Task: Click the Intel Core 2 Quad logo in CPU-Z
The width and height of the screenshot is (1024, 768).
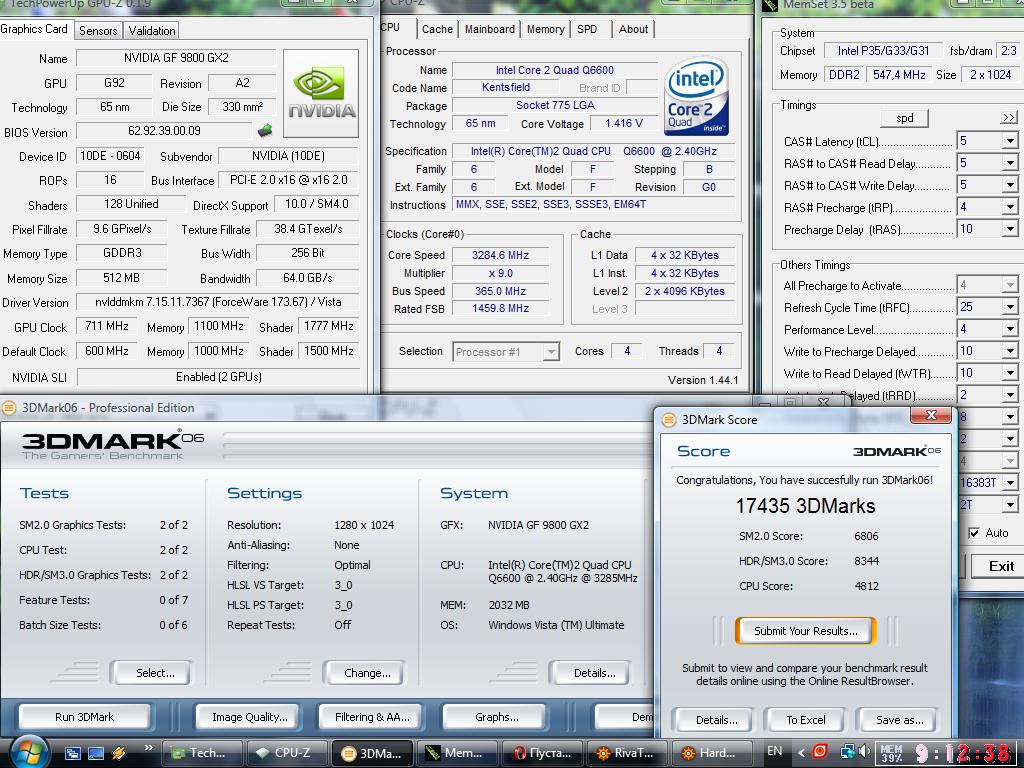Action: (696, 95)
